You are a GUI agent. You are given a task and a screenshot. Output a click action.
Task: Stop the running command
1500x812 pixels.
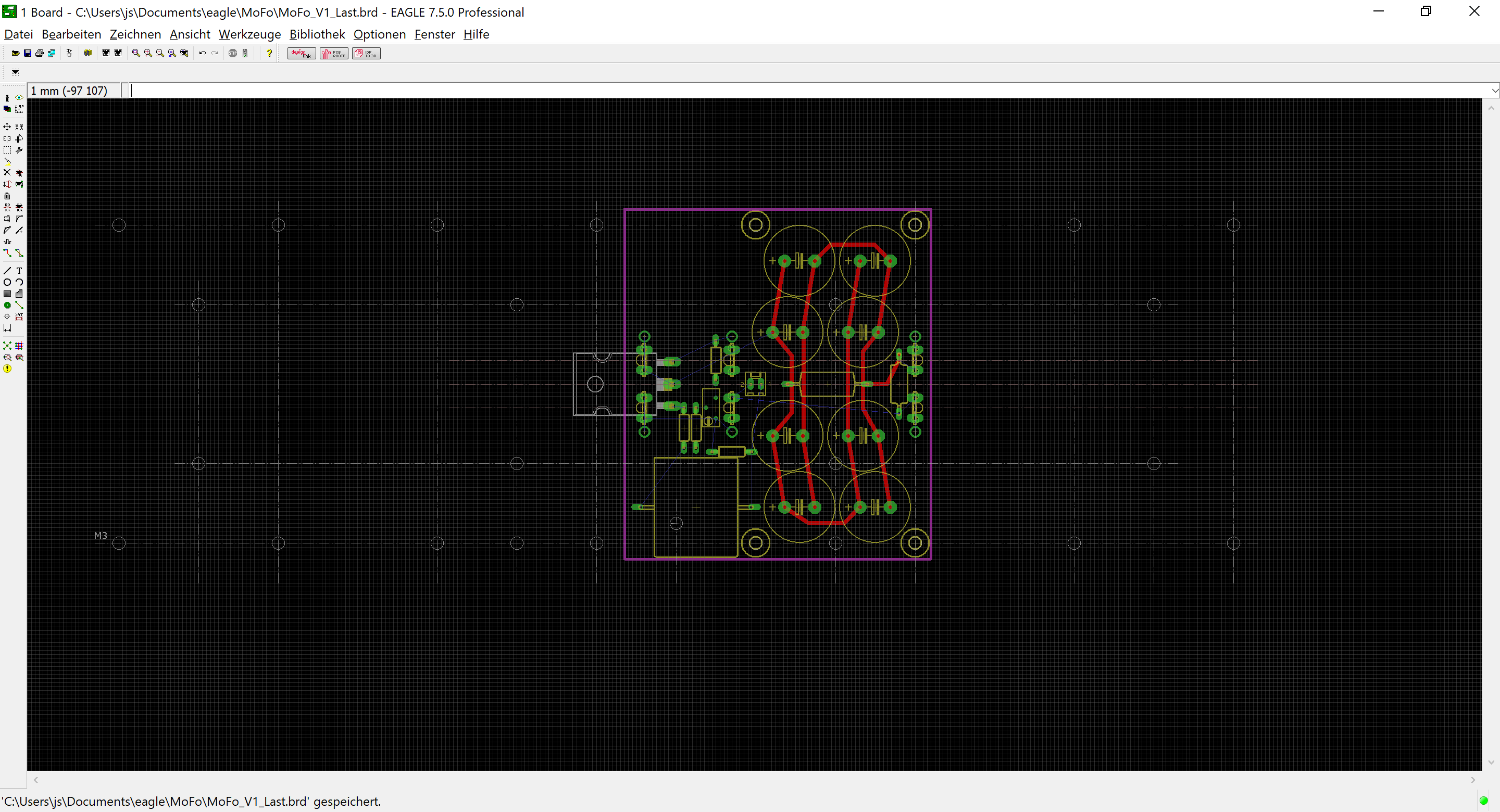(233, 53)
